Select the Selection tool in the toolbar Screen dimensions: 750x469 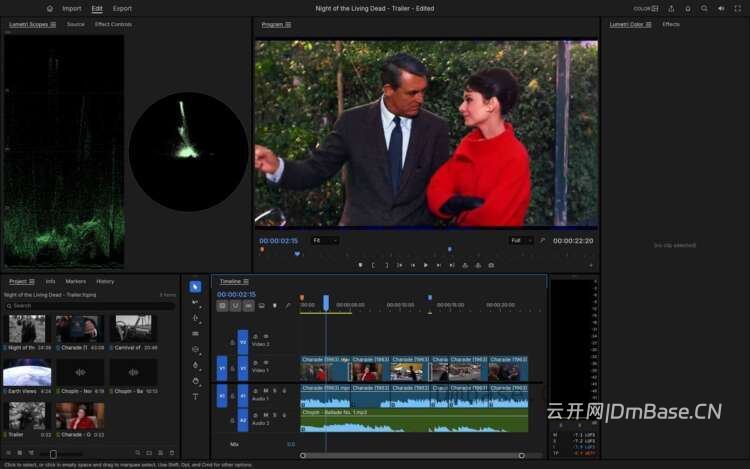pyautogui.click(x=195, y=286)
